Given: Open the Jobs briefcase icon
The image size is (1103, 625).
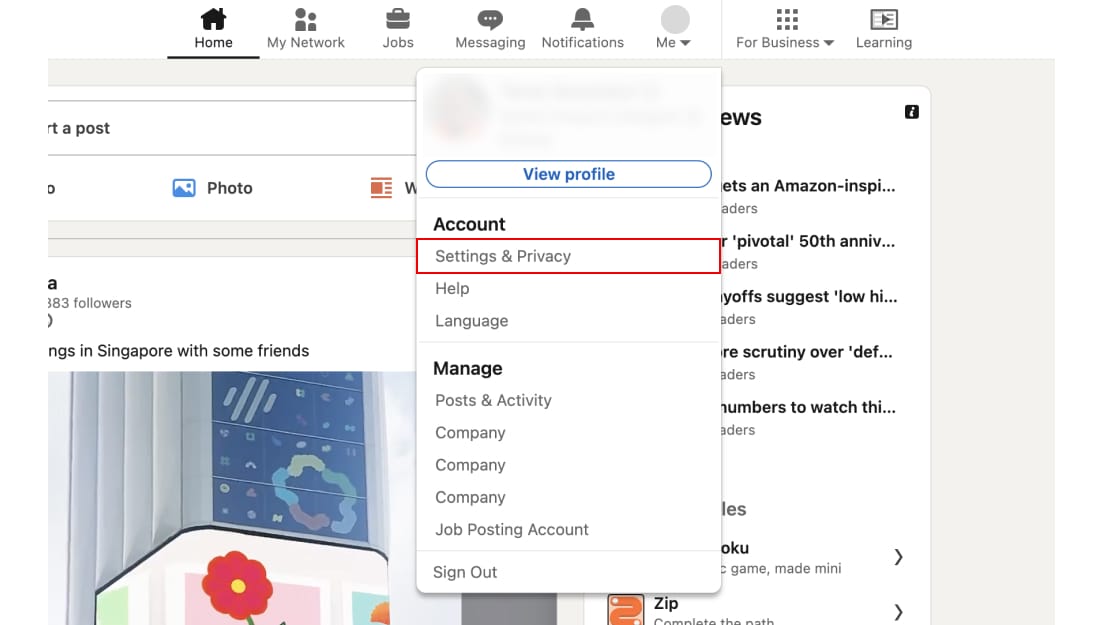Looking at the screenshot, I should (397, 19).
